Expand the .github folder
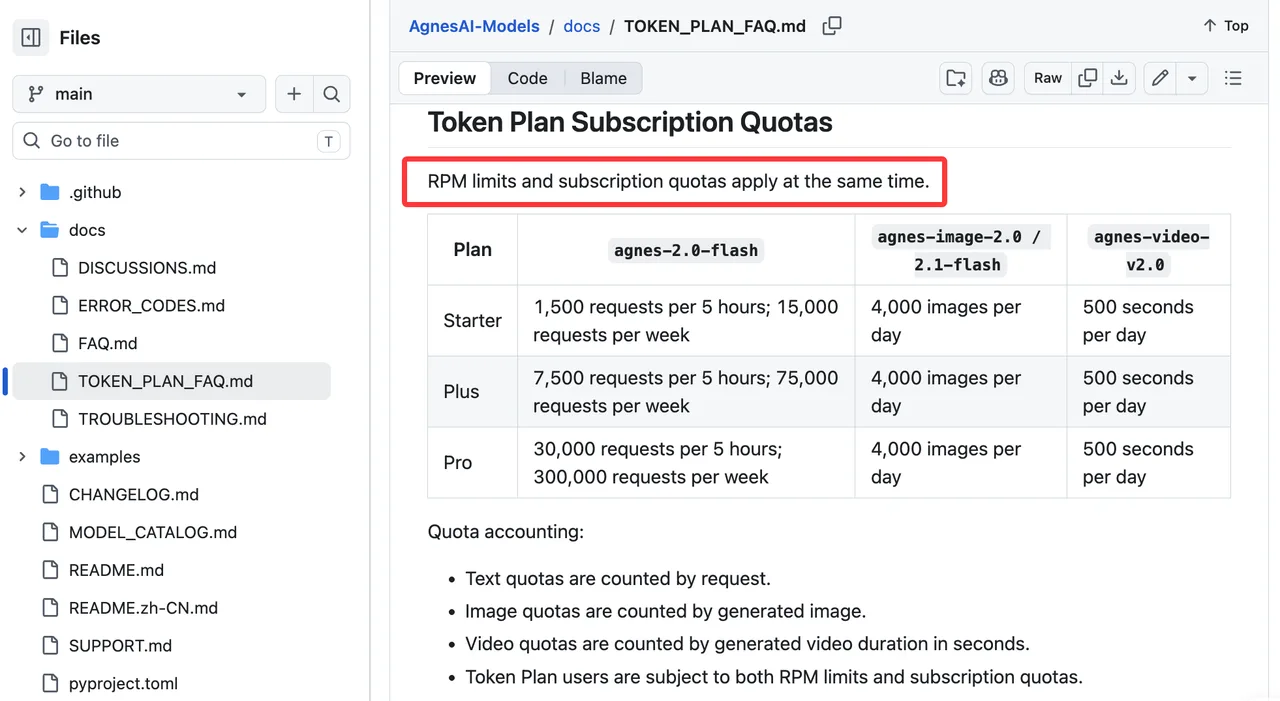The image size is (1280, 701). tap(22, 192)
